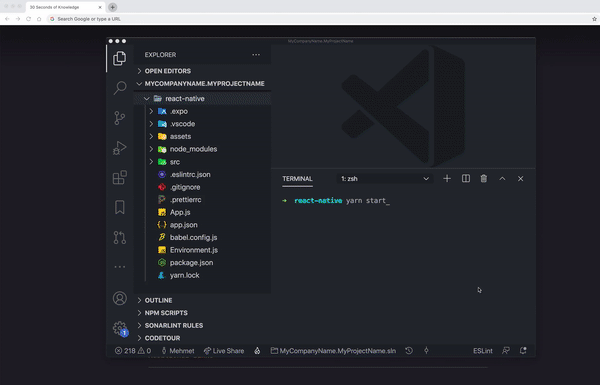
Task: Open the Explorer view in activity bar
Action: (119, 58)
